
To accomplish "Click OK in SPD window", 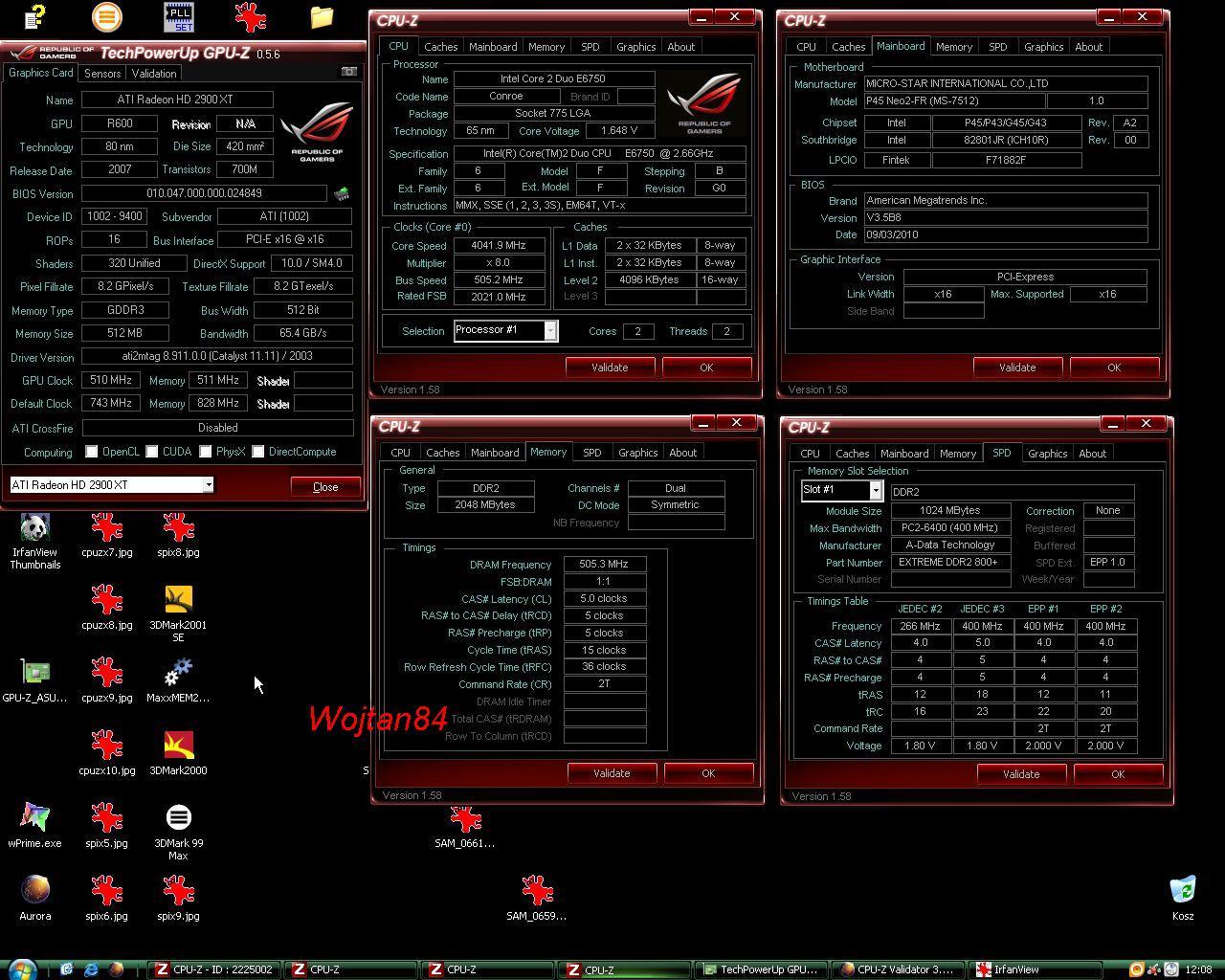I will [1118, 773].
